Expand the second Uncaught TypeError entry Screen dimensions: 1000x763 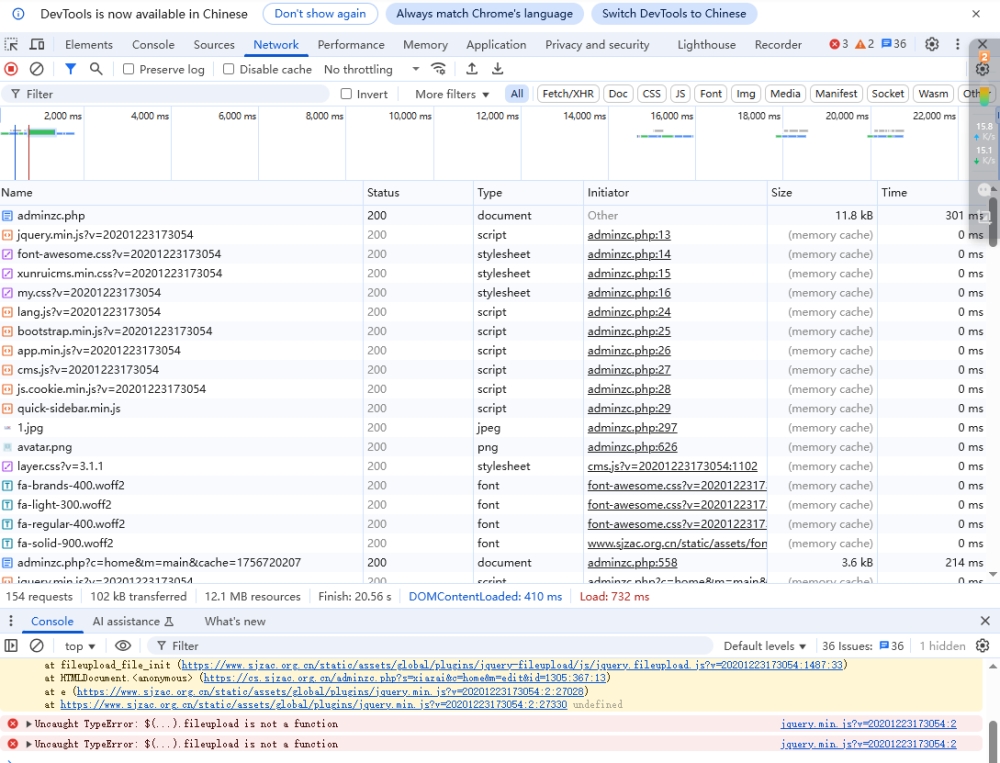[29, 744]
